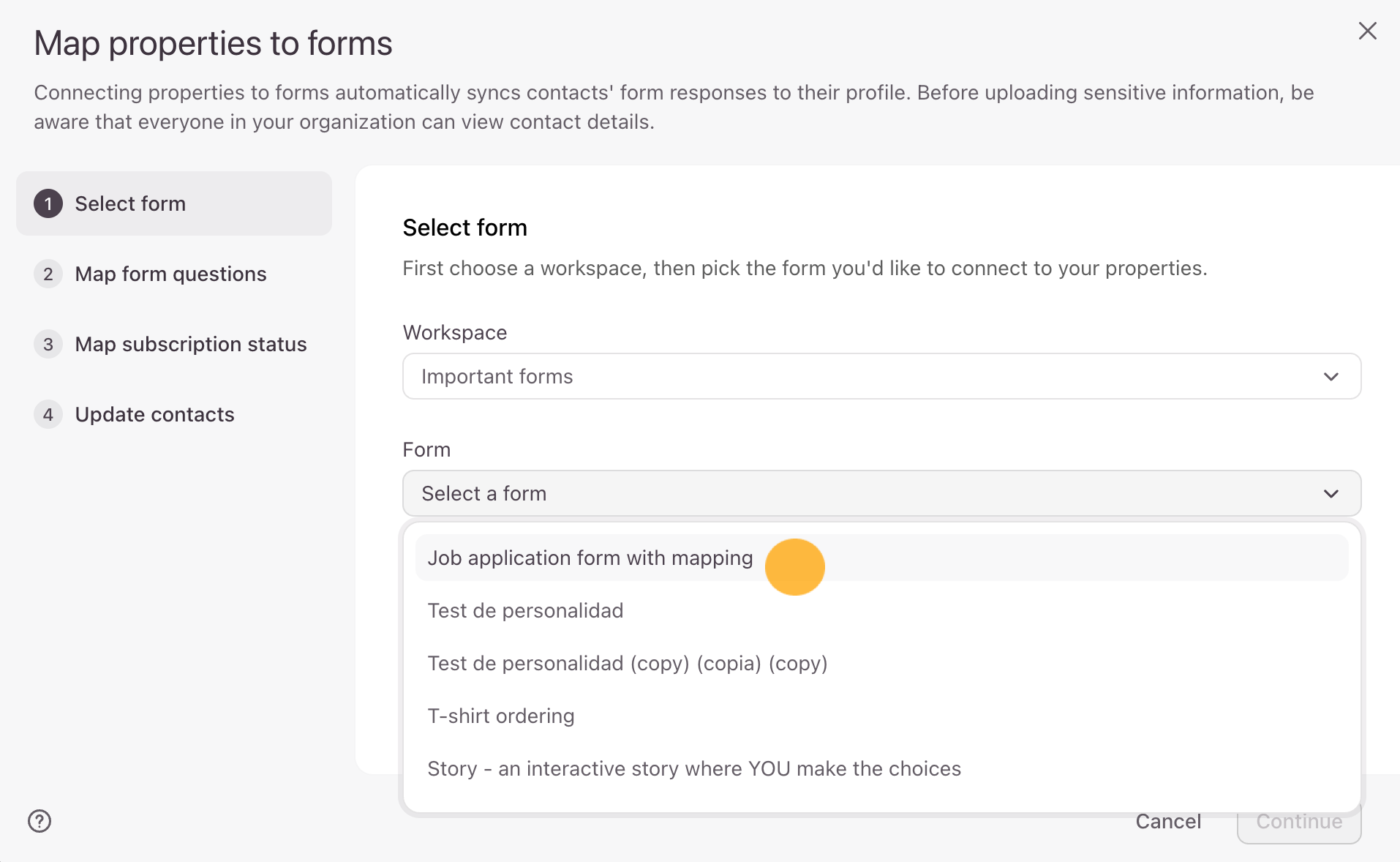
Task: Choose the Story interactive story form
Action: [x=693, y=769]
